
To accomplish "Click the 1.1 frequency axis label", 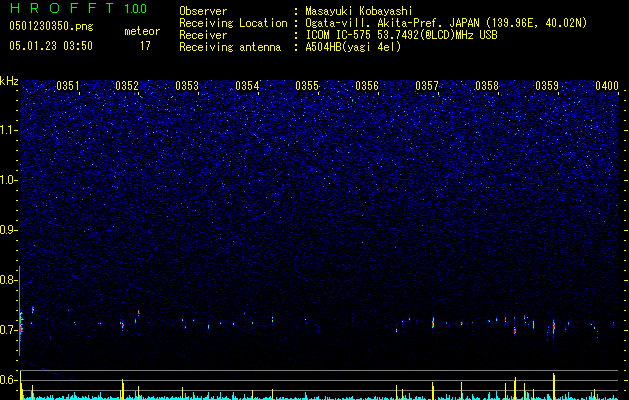I will pyautogui.click(x=9, y=130).
